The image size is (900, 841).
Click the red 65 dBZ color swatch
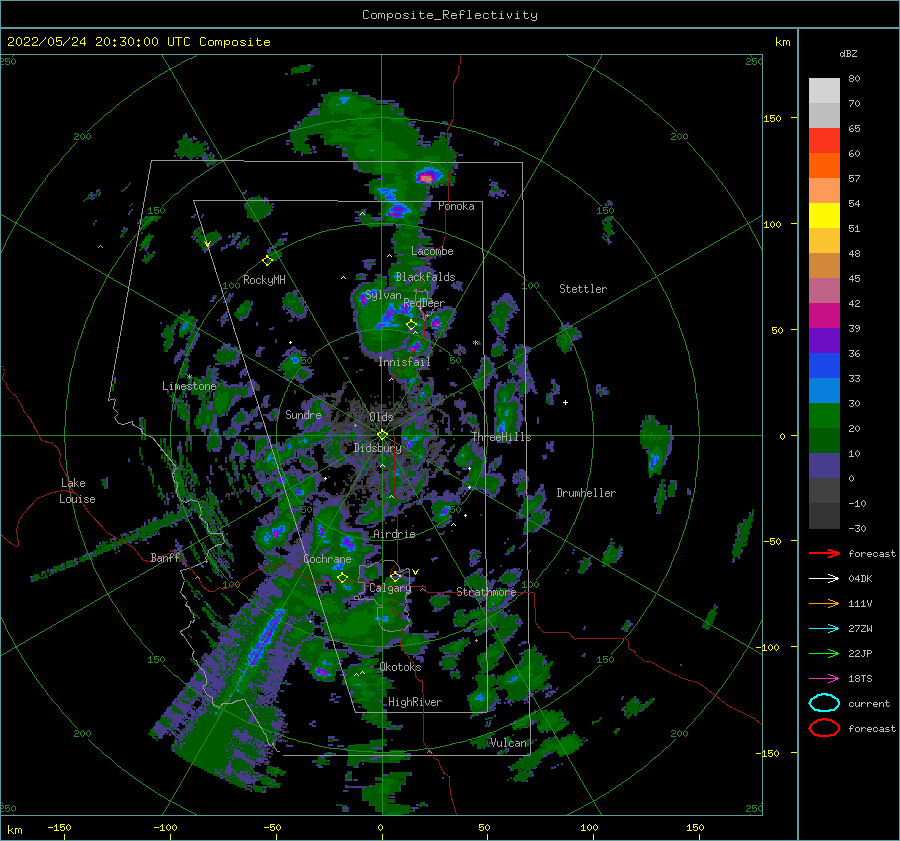[824, 140]
